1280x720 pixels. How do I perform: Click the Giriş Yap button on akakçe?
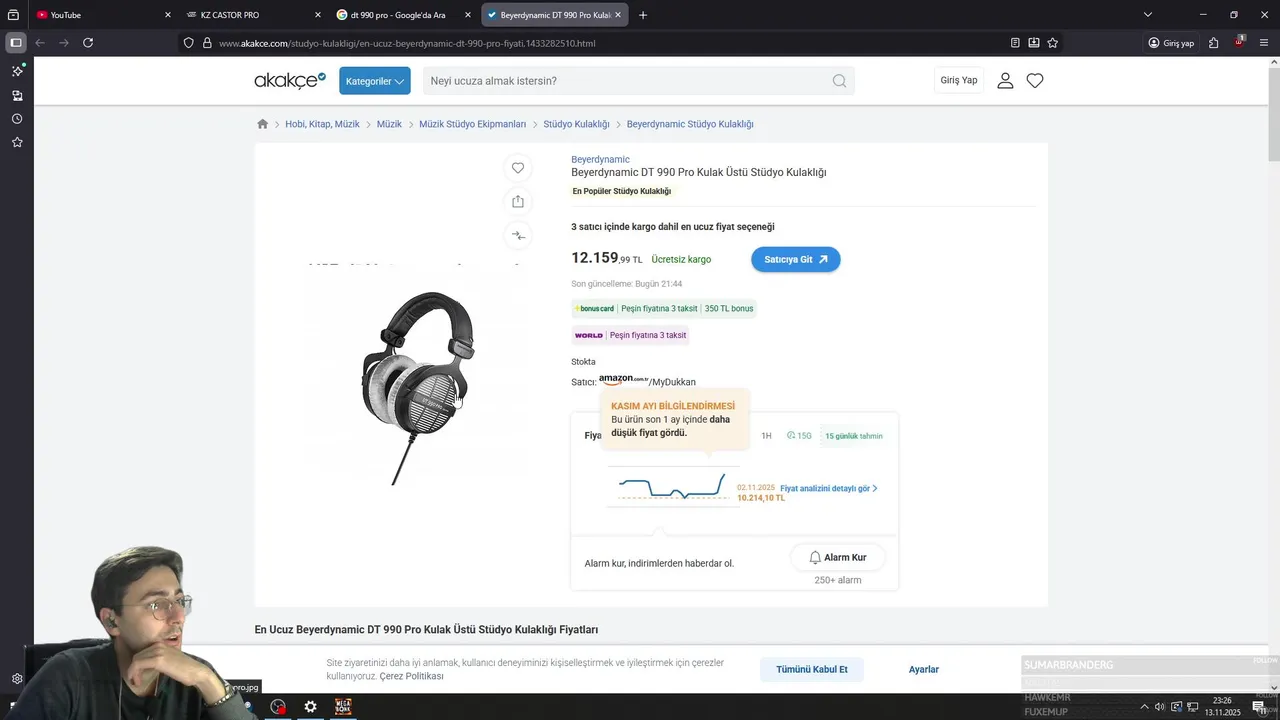tap(959, 80)
